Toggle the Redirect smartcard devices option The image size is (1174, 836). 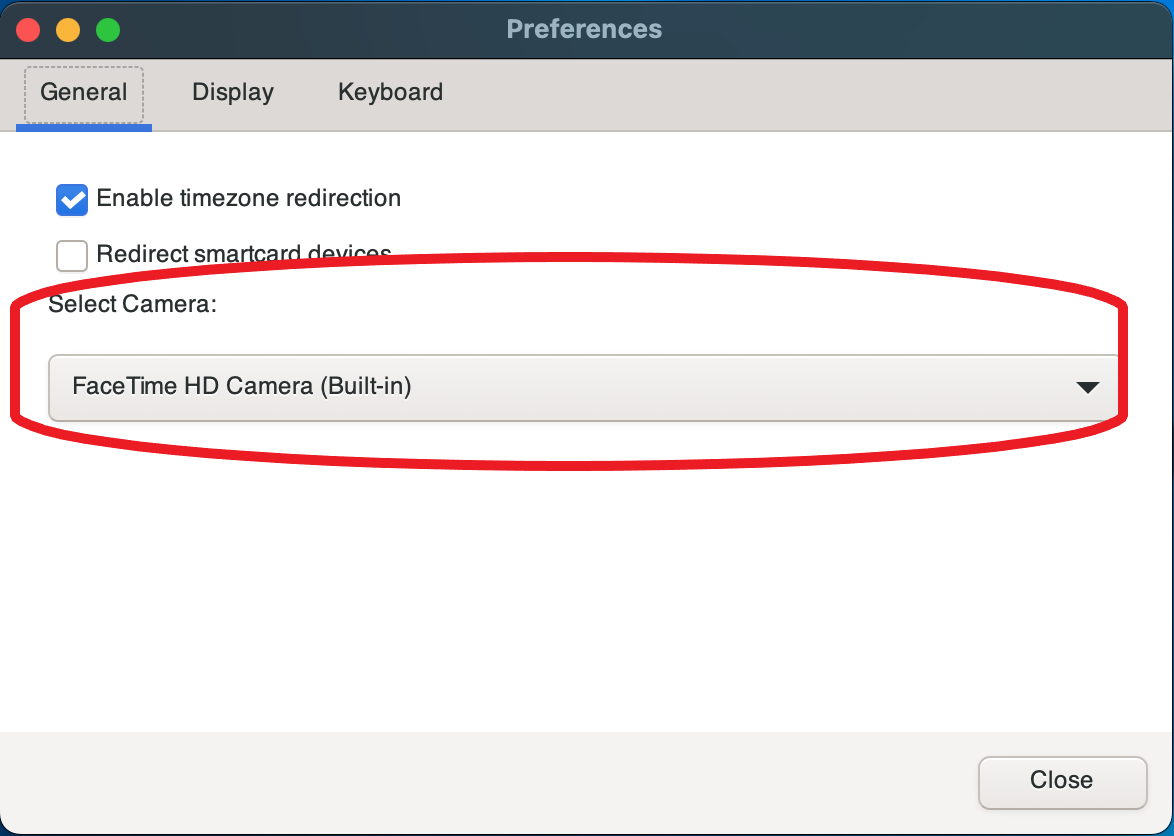(71, 256)
